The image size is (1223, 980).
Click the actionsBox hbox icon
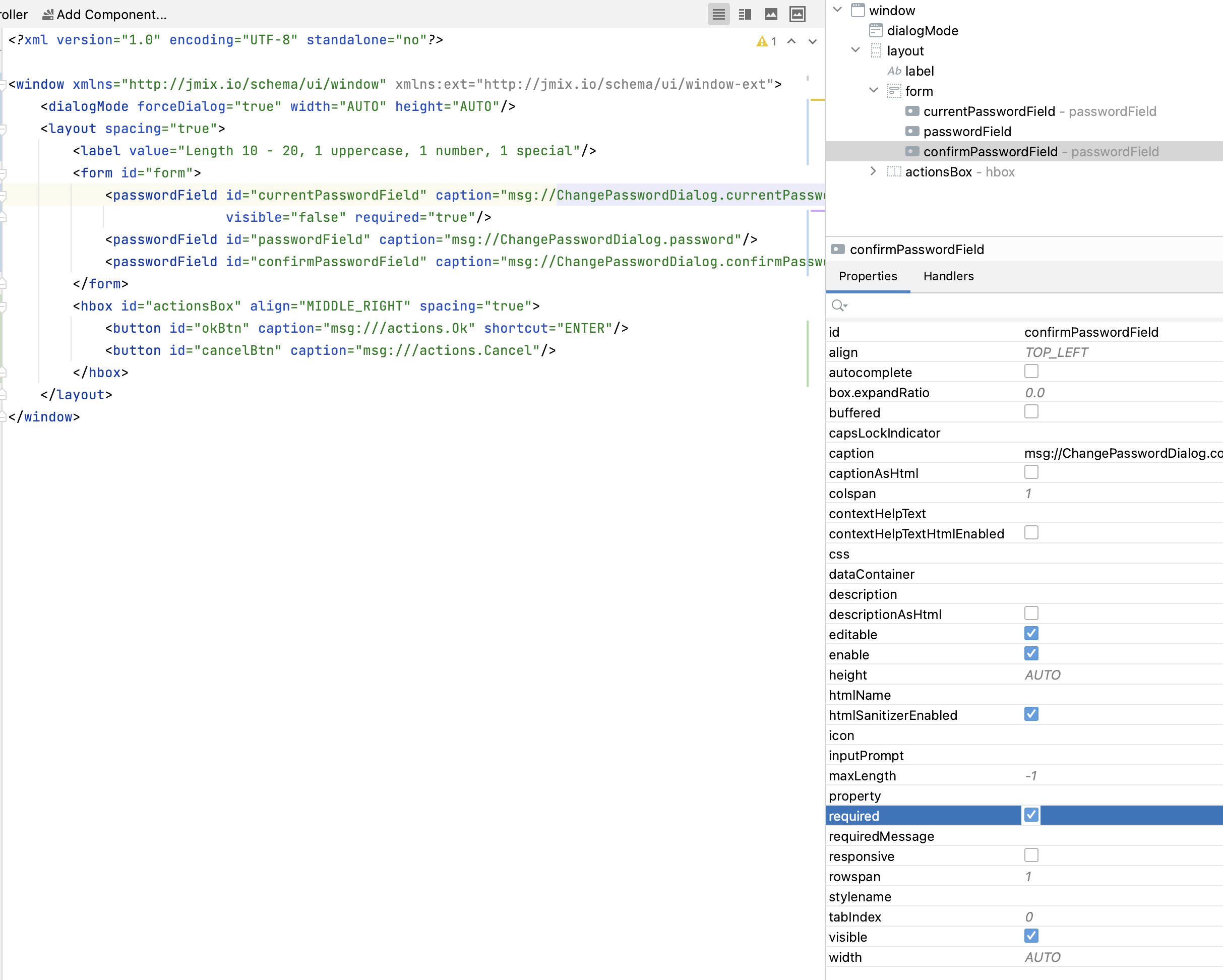point(894,171)
